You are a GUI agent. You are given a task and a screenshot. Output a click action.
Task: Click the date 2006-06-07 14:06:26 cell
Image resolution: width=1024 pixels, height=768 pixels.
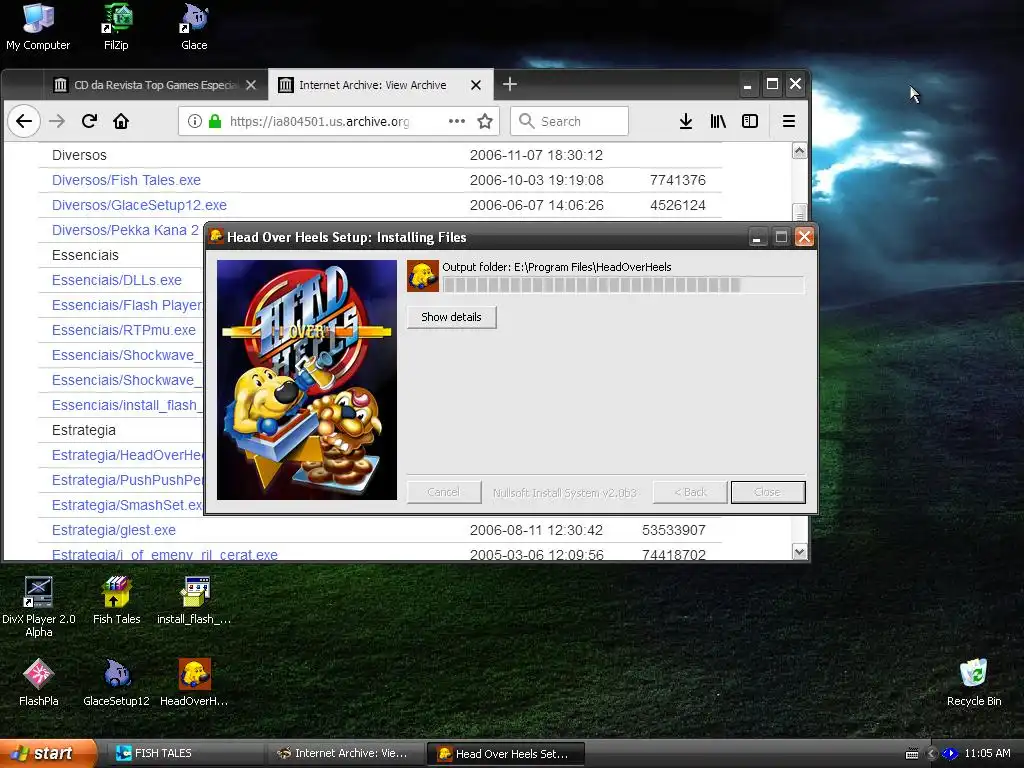[537, 205]
